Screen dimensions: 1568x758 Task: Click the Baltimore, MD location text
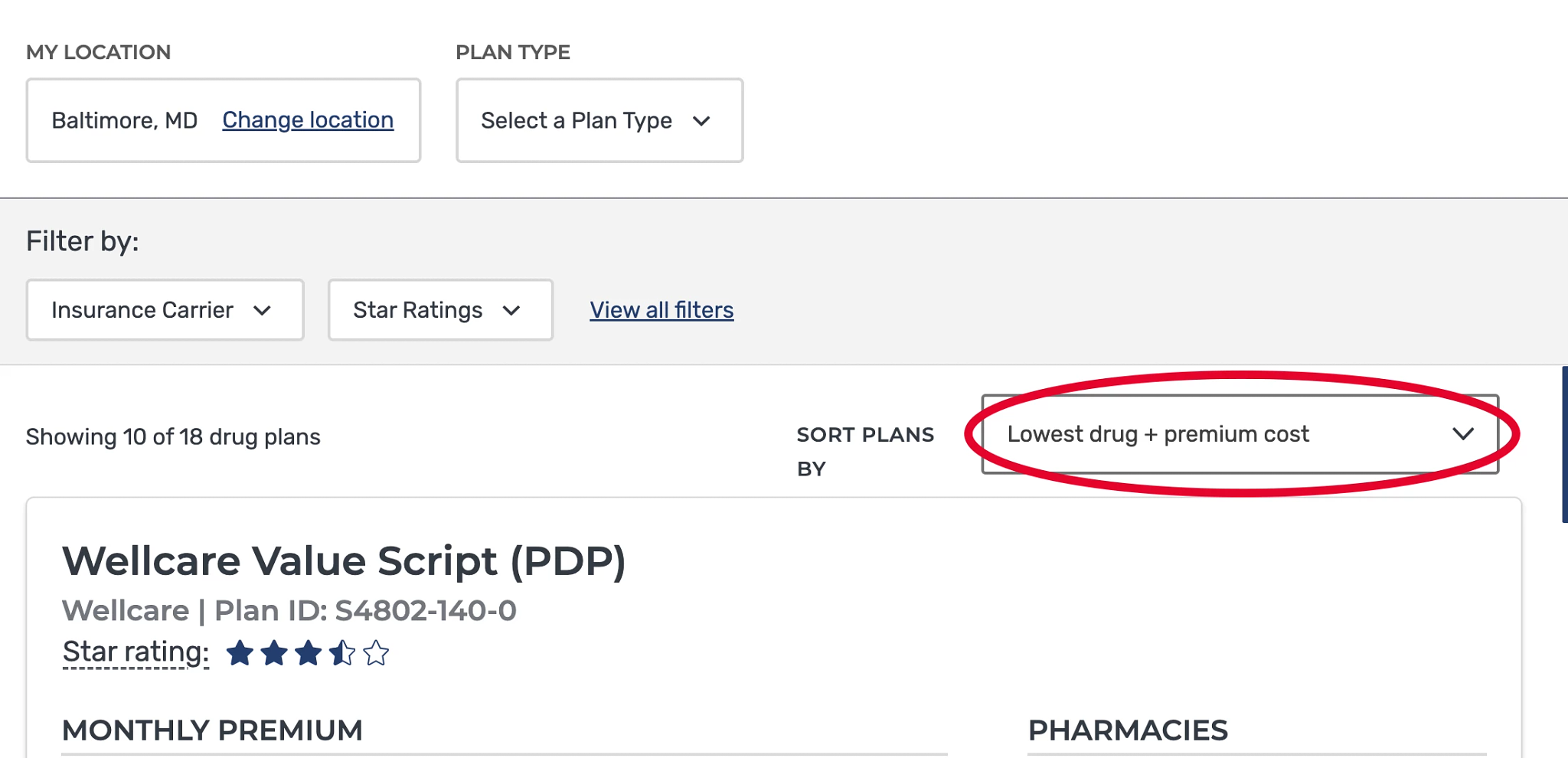pos(124,121)
